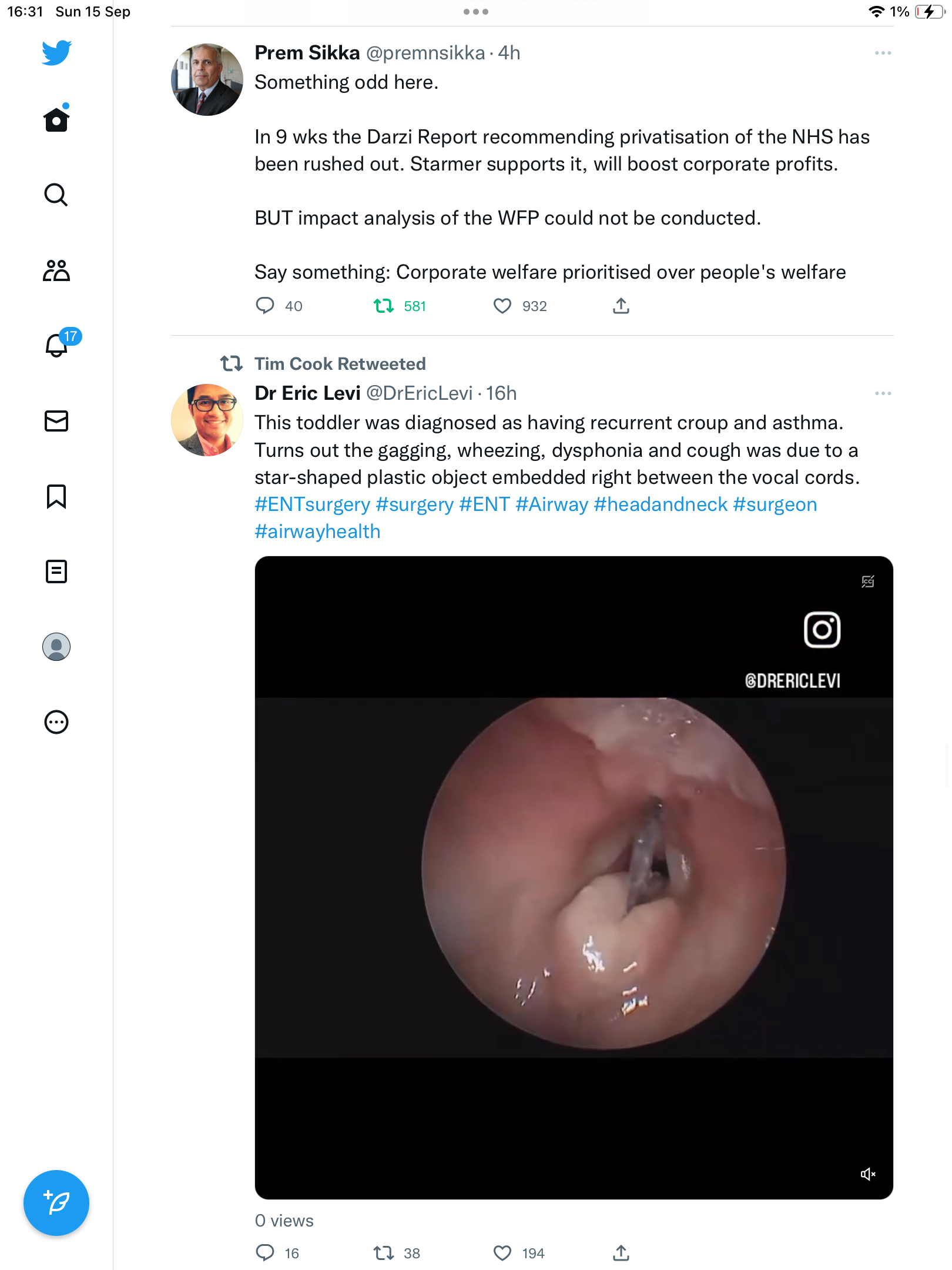Open @premnsikka handle
Viewport: 952px width, 1270px height.
click(x=425, y=53)
